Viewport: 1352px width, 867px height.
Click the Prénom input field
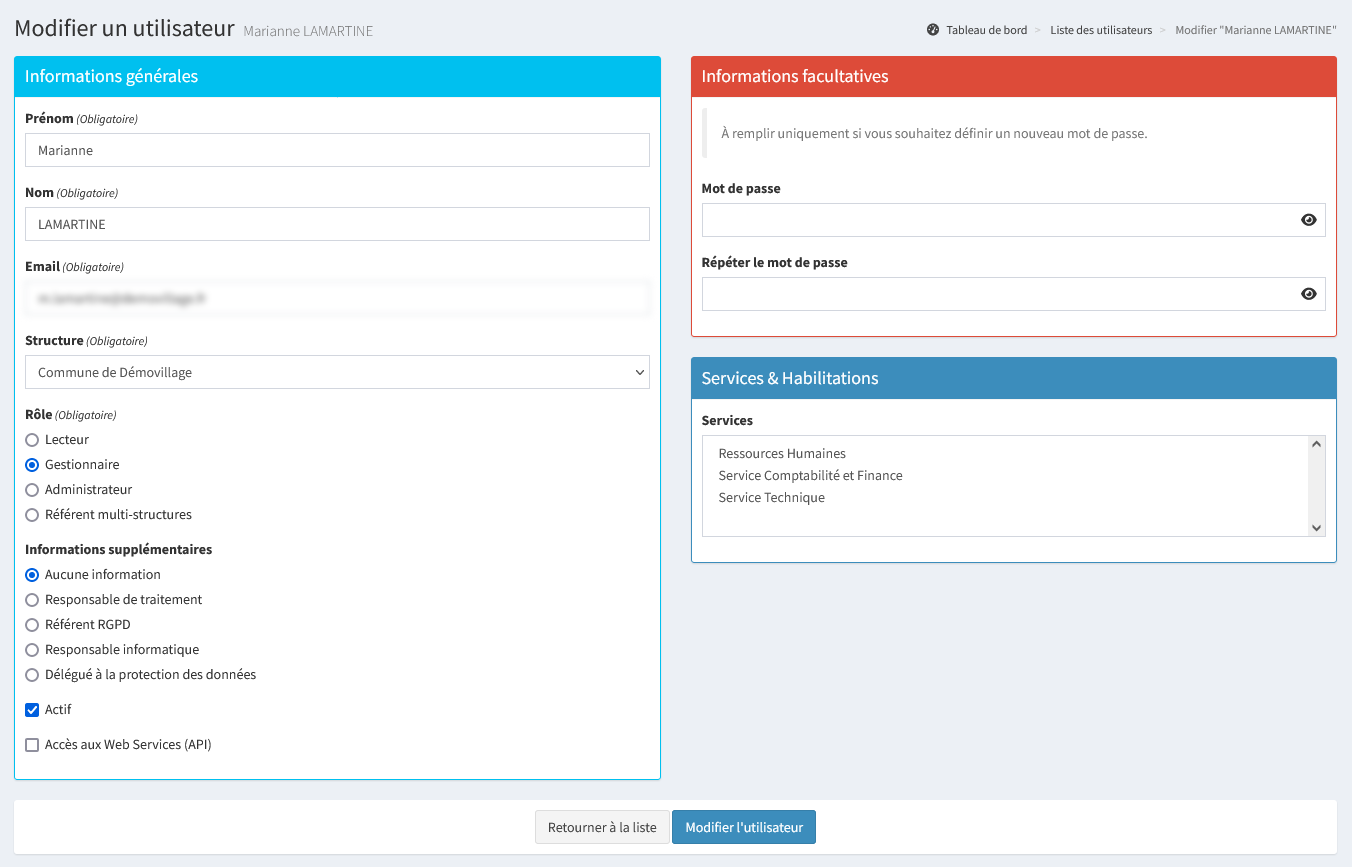(x=337, y=150)
